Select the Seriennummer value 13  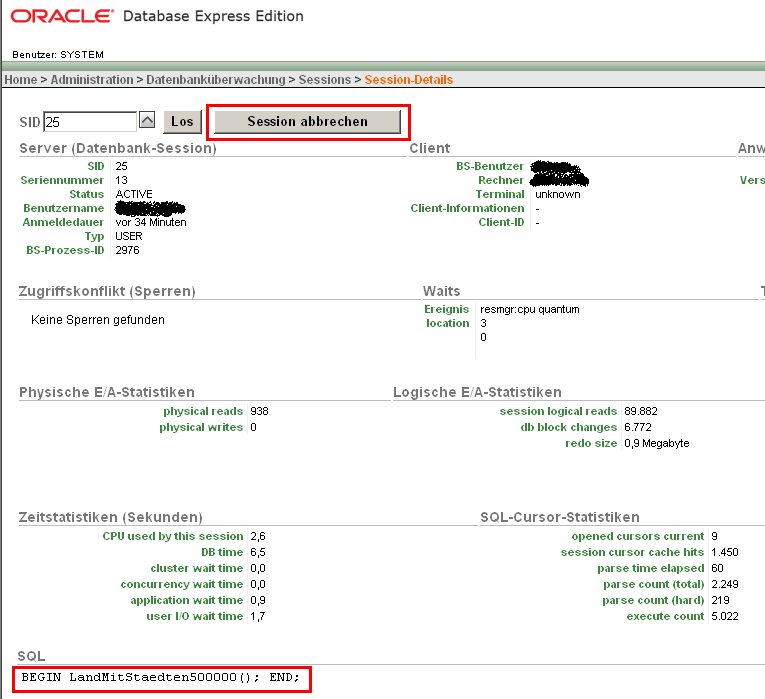point(121,180)
